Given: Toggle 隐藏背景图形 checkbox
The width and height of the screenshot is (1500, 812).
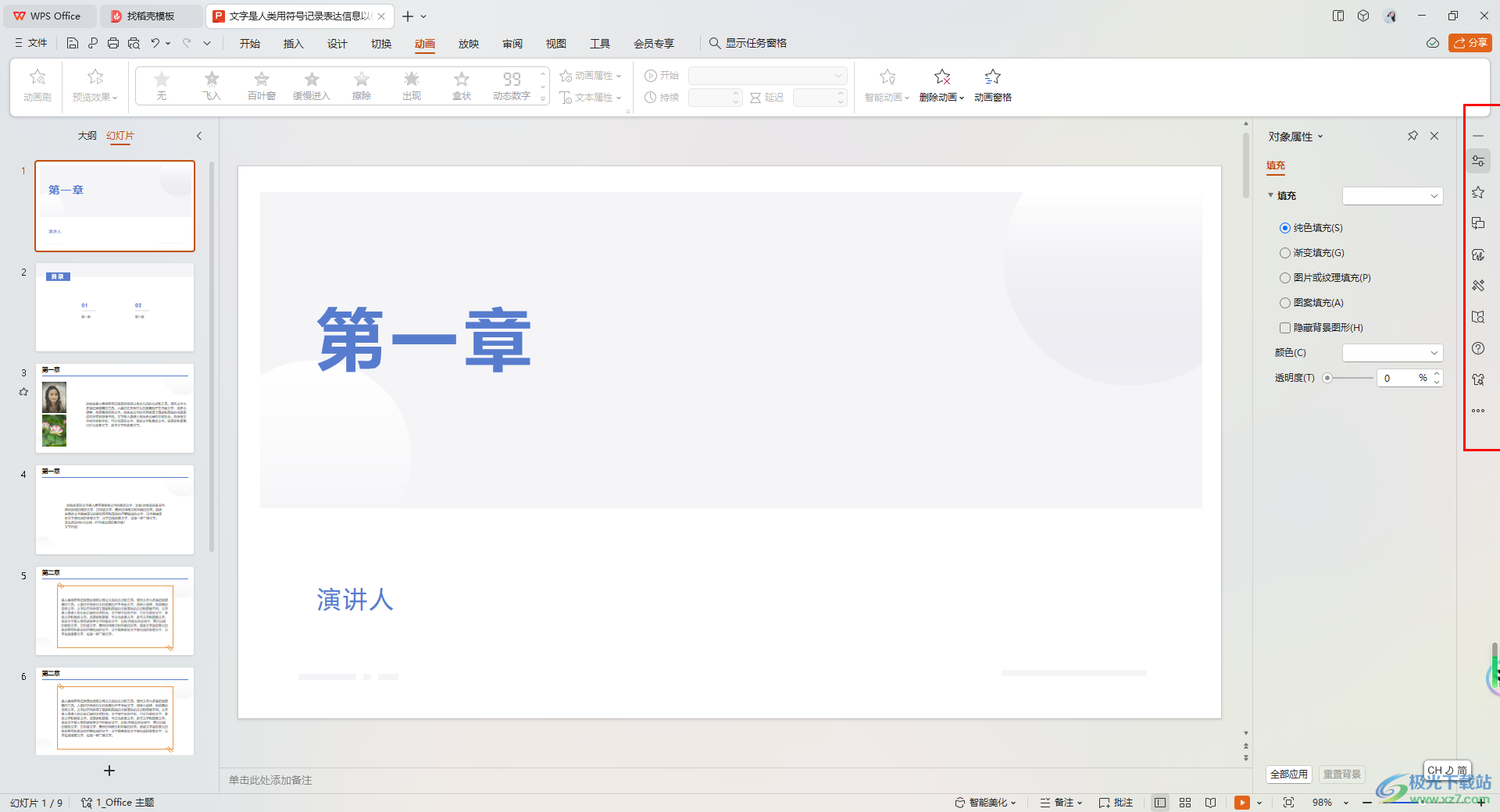Looking at the screenshot, I should pos(1285,328).
